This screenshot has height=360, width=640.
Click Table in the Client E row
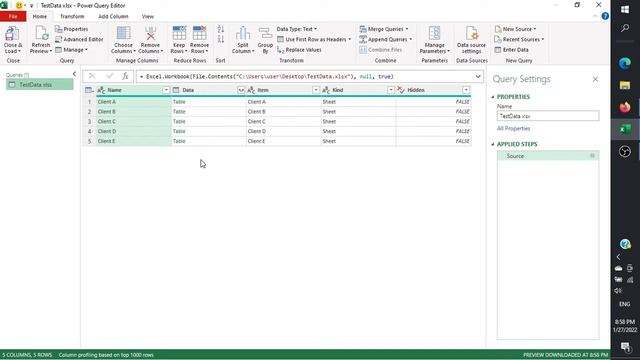pyautogui.click(x=179, y=141)
